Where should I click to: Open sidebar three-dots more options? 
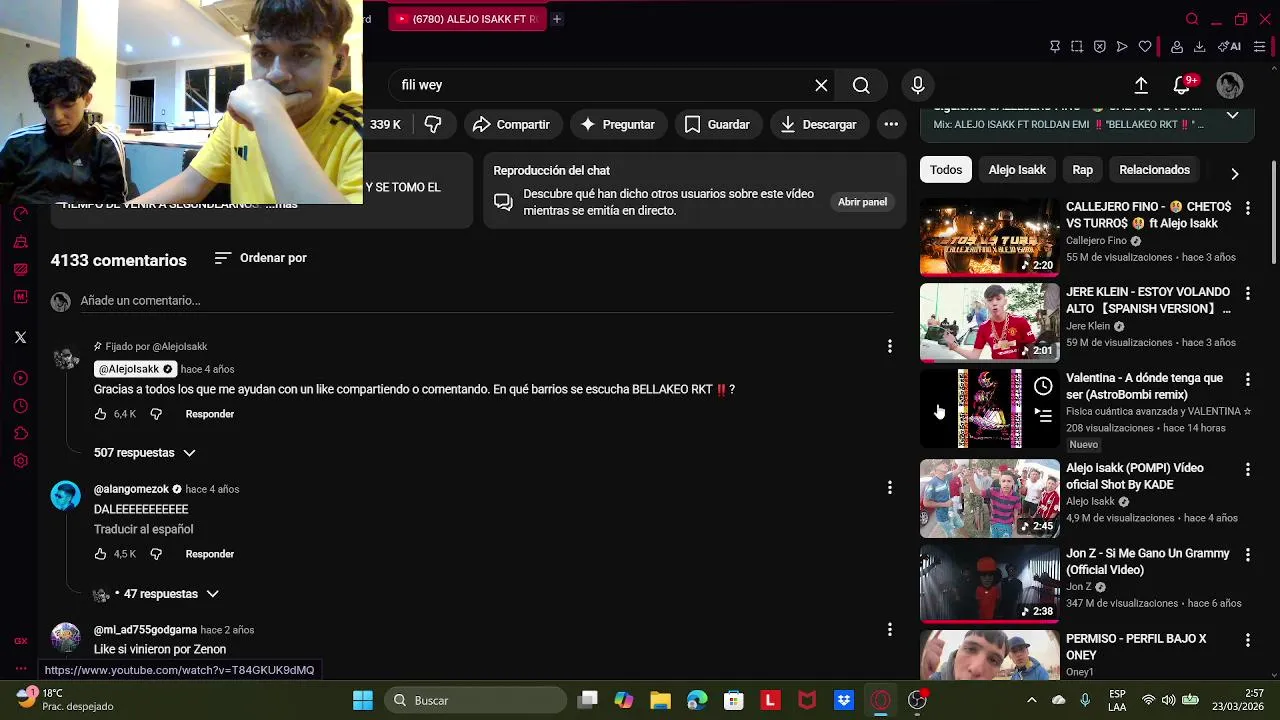20,668
